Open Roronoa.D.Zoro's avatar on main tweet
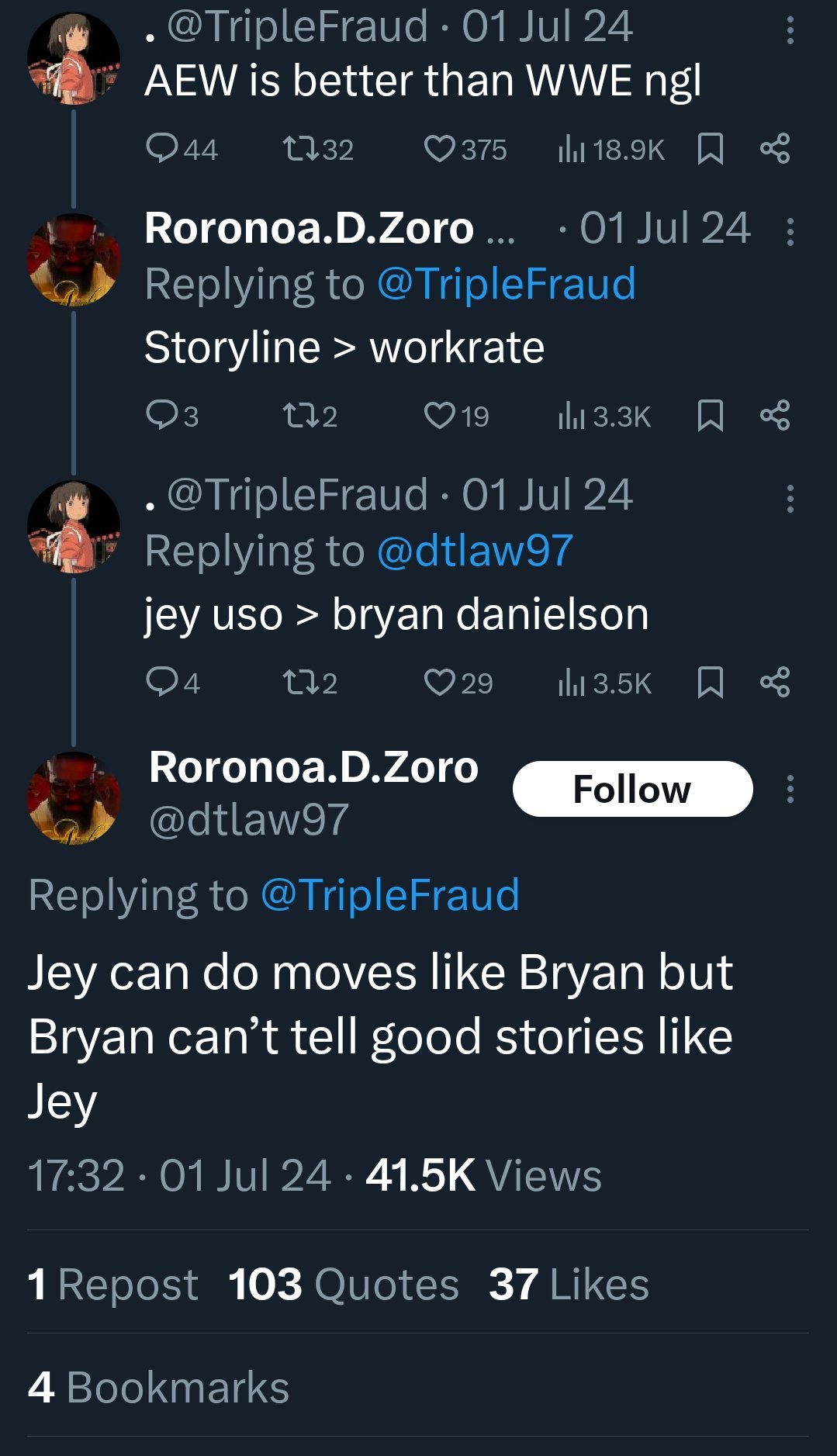Viewport: 837px width, 1456px height. click(x=74, y=798)
